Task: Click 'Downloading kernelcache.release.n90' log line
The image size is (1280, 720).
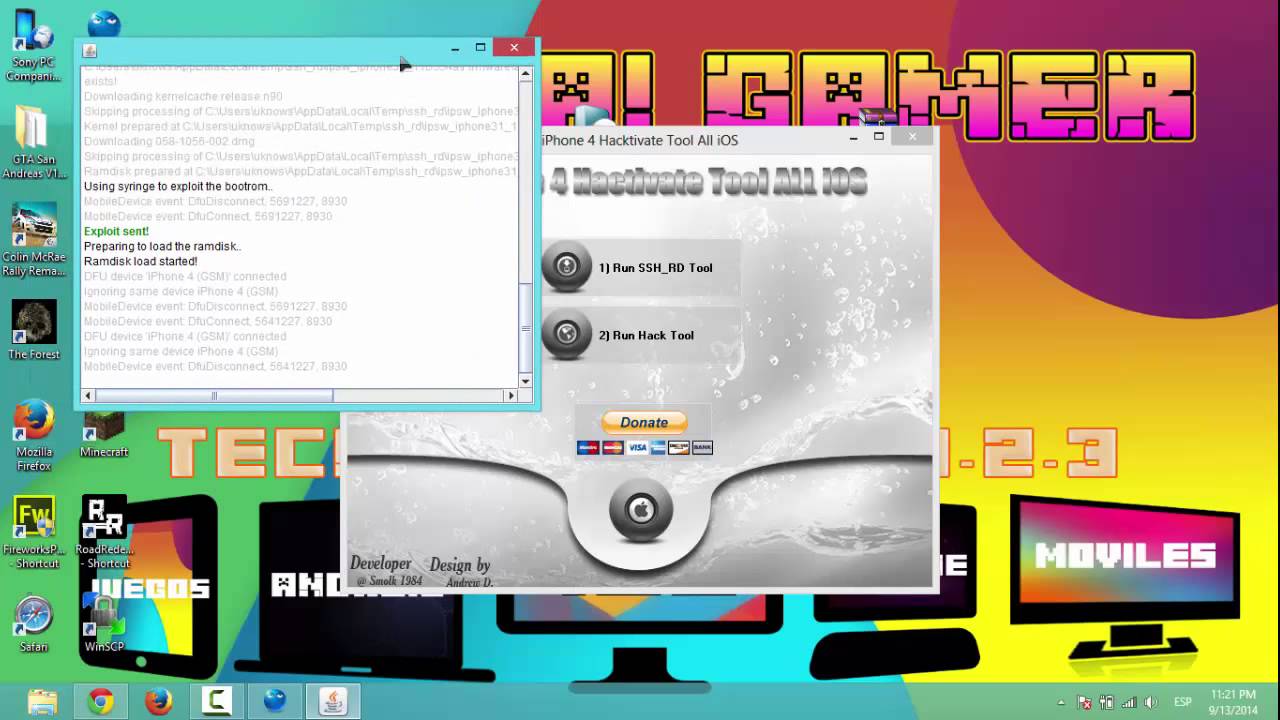Action: (x=183, y=97)
